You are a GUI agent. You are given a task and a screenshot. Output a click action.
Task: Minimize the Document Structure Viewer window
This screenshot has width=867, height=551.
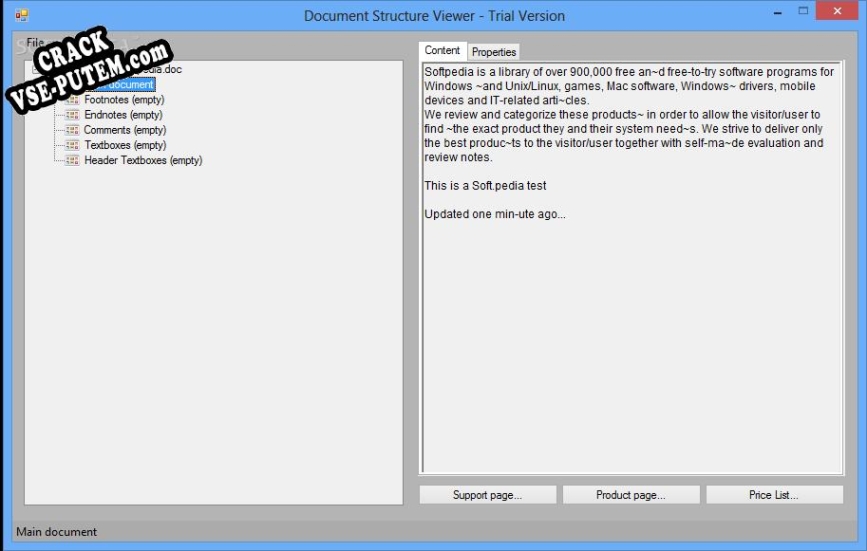click(777, 12)
